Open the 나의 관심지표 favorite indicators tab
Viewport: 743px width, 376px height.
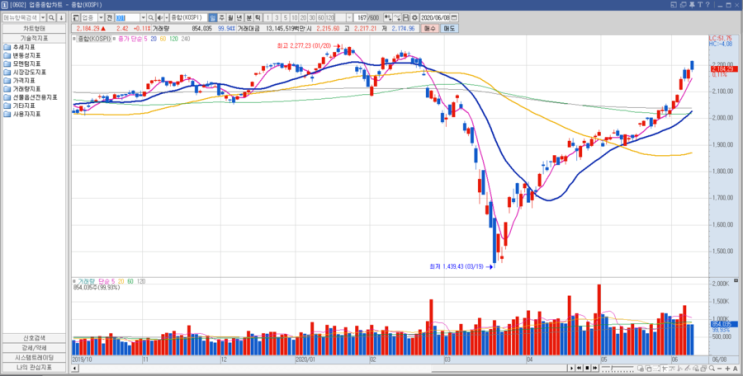click(34, 367)
